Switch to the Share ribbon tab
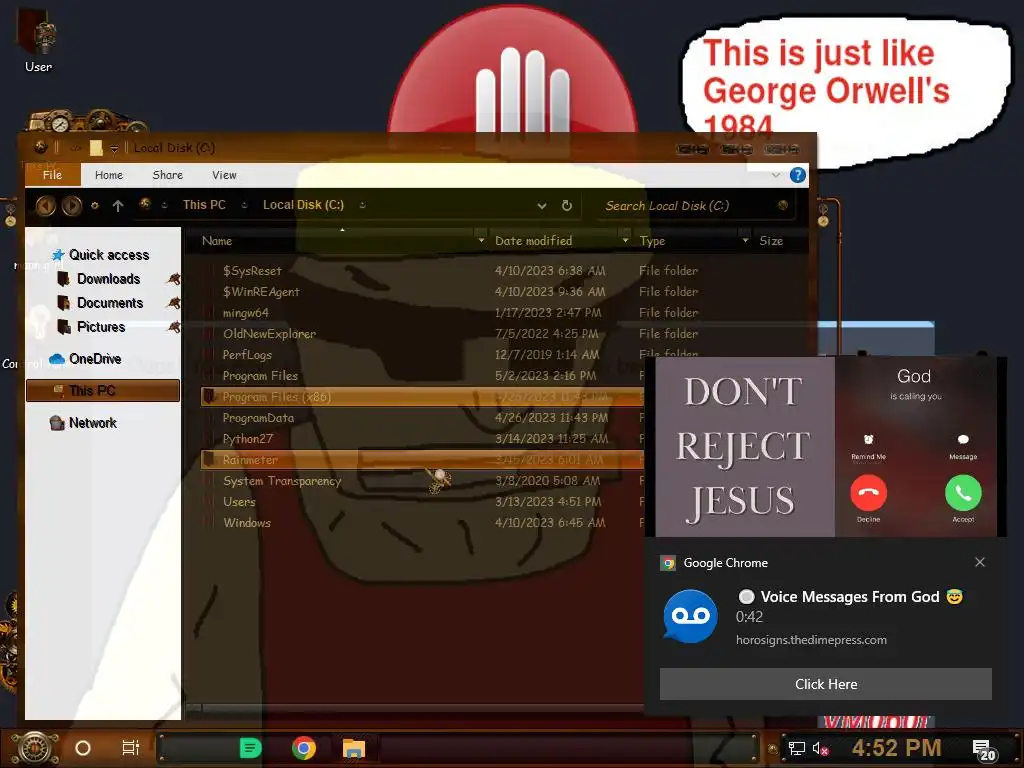The image size is (1024, 768). (x=167, y=175)
